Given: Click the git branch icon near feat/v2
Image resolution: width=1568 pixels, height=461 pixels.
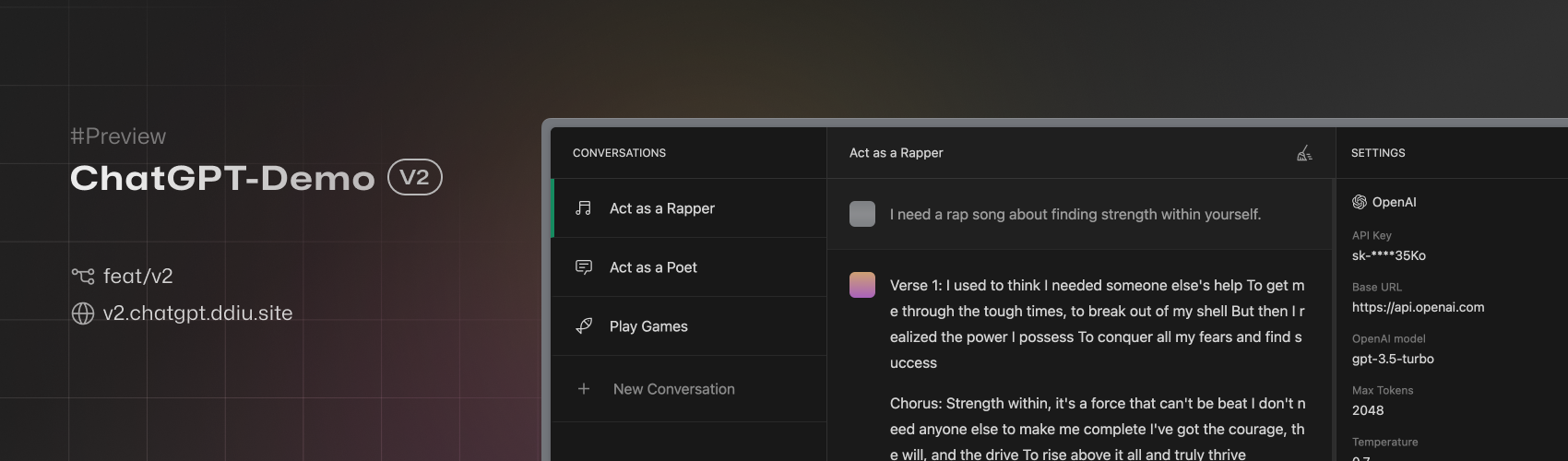Looking at the screenshot, I should coord(83,277).
